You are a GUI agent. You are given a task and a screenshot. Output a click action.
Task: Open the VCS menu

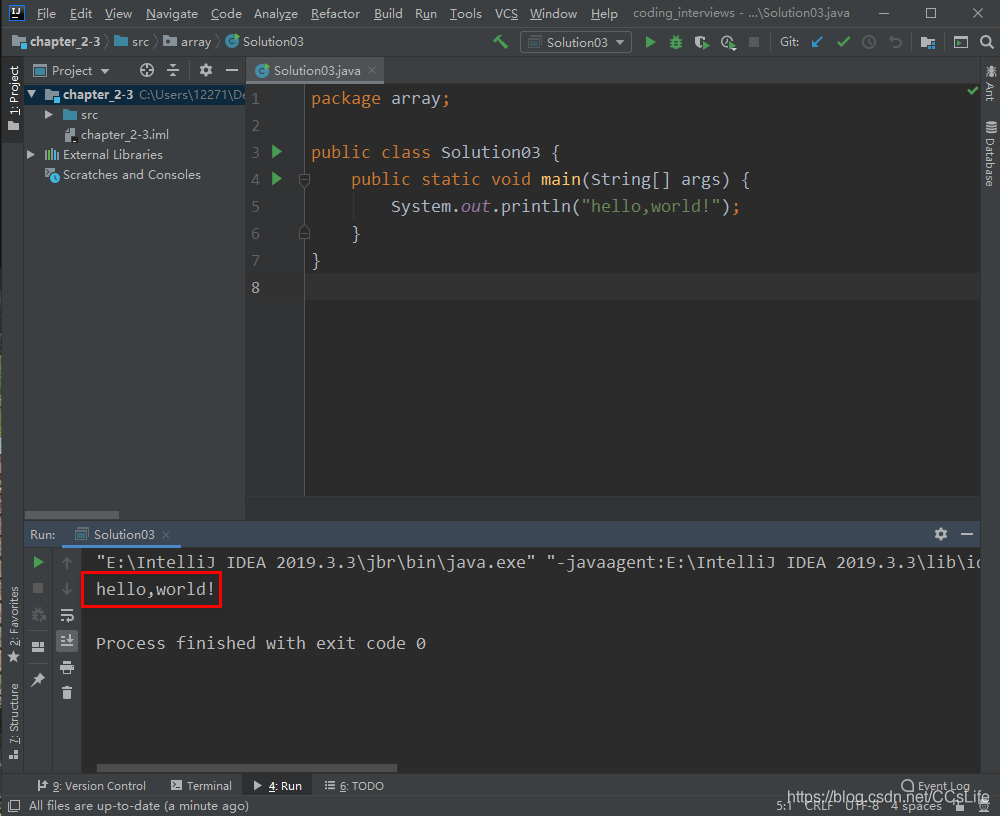506,13
